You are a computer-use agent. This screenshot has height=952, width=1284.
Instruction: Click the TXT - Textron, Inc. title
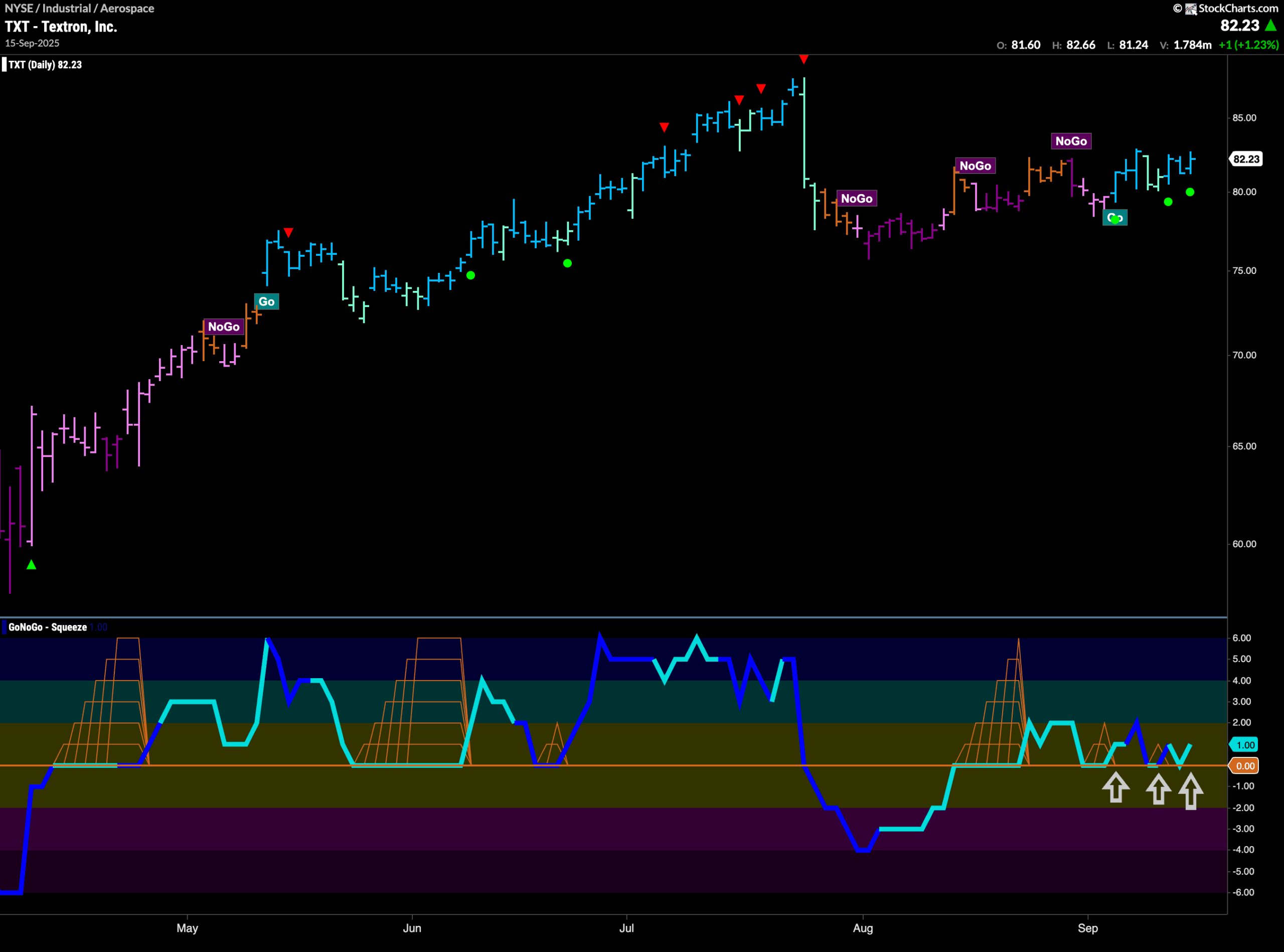61,27
